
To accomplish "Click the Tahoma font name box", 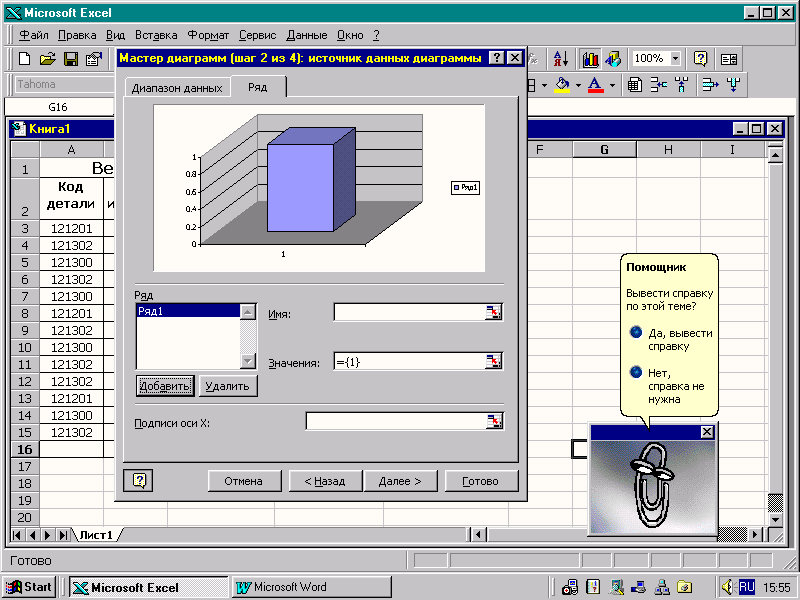I will click(64, 84).
